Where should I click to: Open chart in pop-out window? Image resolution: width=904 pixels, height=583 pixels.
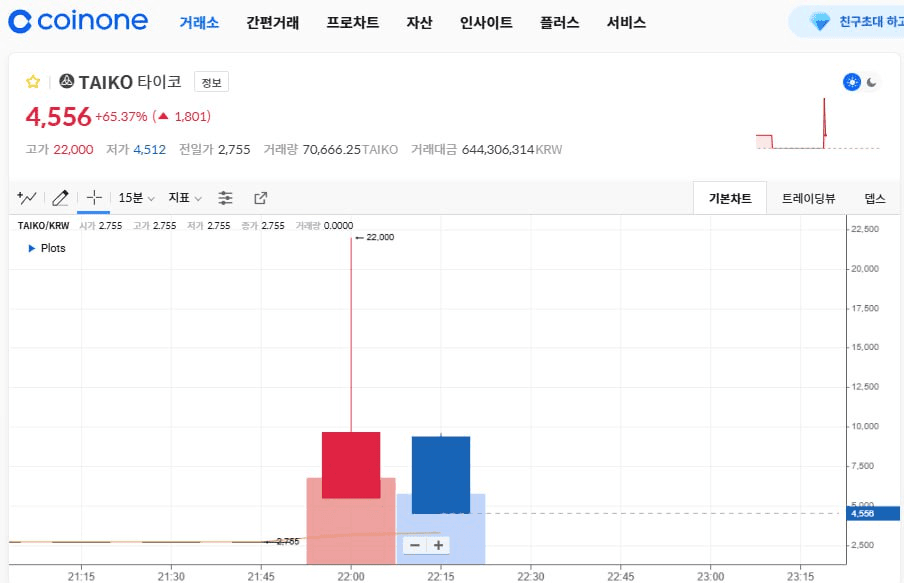coord(261,198)
